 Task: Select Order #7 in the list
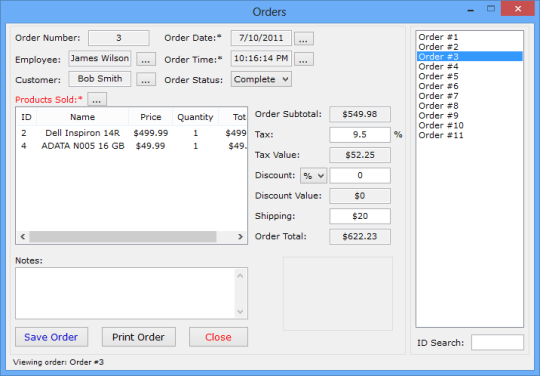tap(469, 96)
